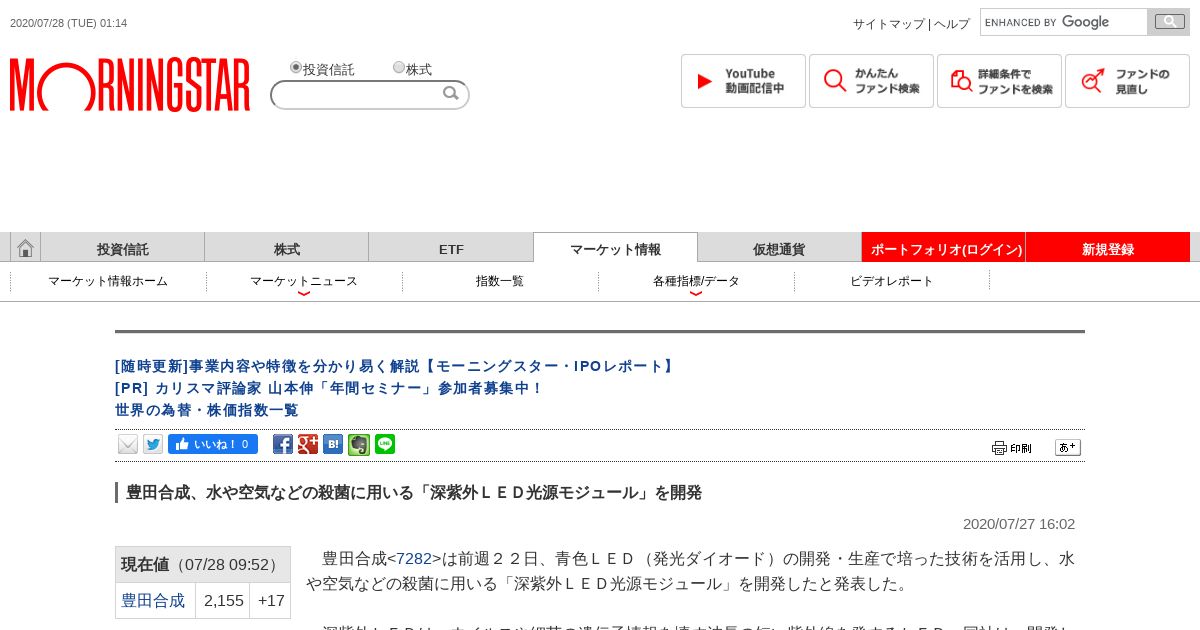Viewport: 1200px width, 630px height.
Task: Click the 印刷 print icon
Action: coord(1012,448)
